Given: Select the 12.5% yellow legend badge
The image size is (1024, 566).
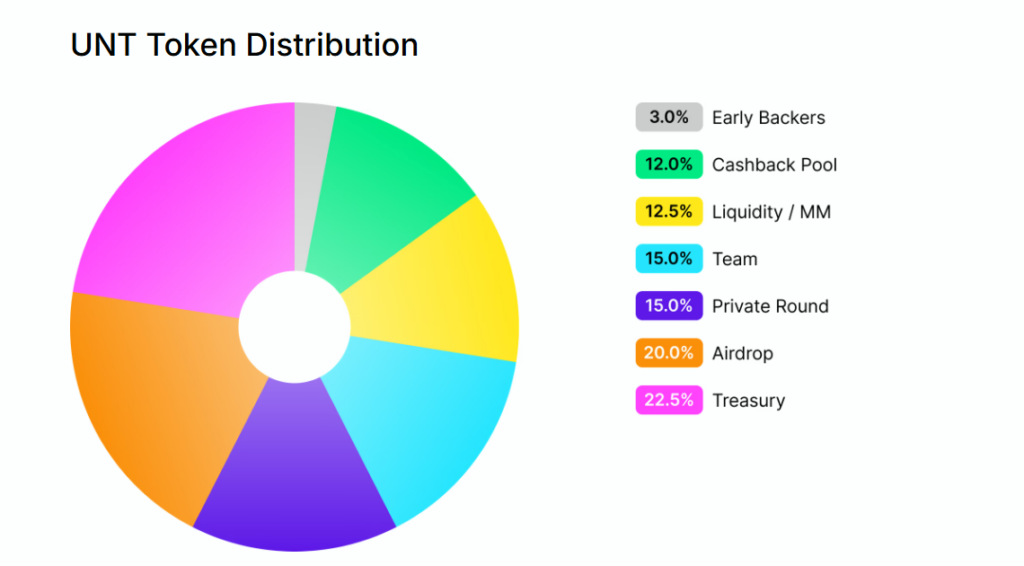Looking at the screenshot, I should (669, 211).
